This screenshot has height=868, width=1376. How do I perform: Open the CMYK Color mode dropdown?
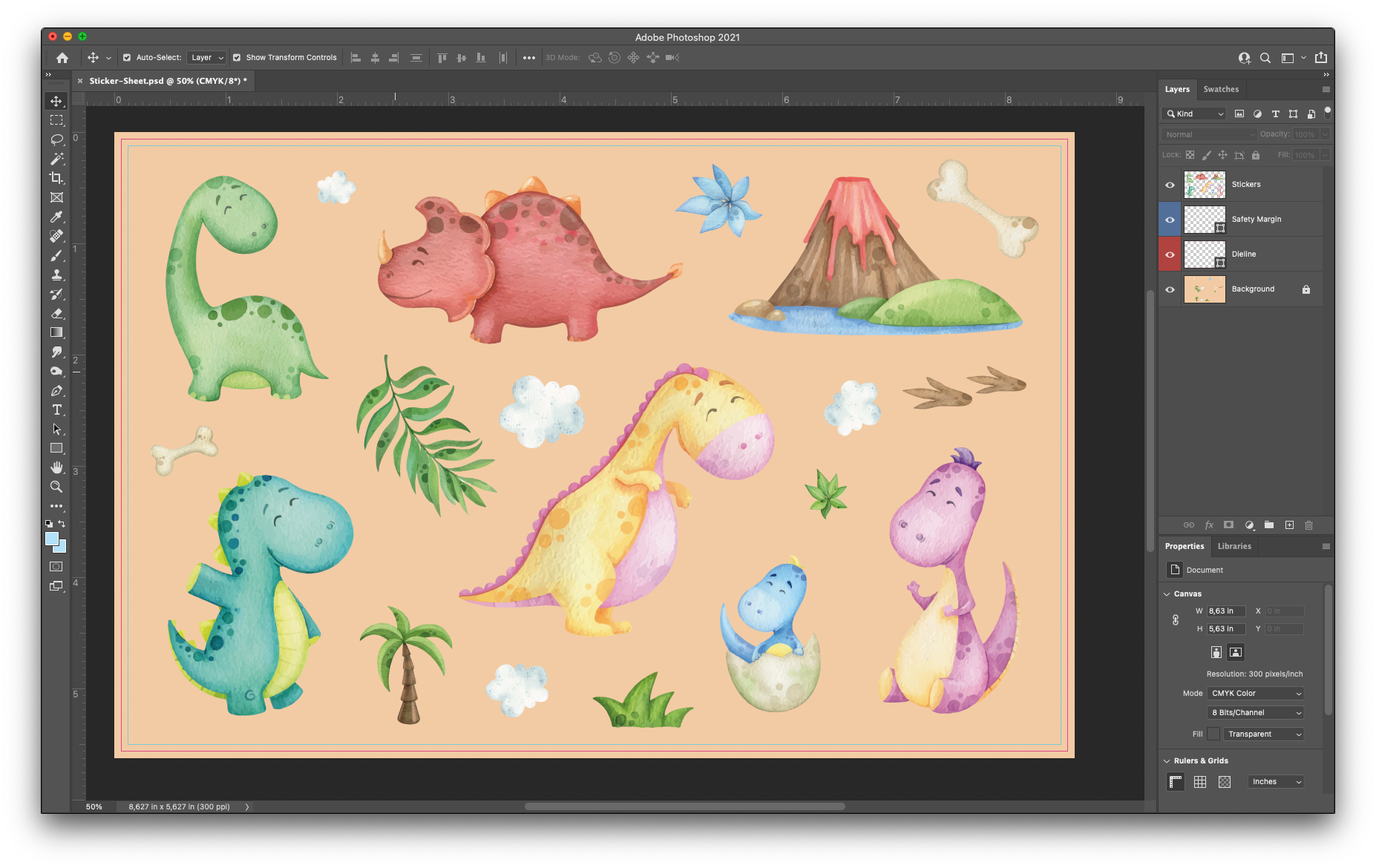click(x=1255, y=694)
